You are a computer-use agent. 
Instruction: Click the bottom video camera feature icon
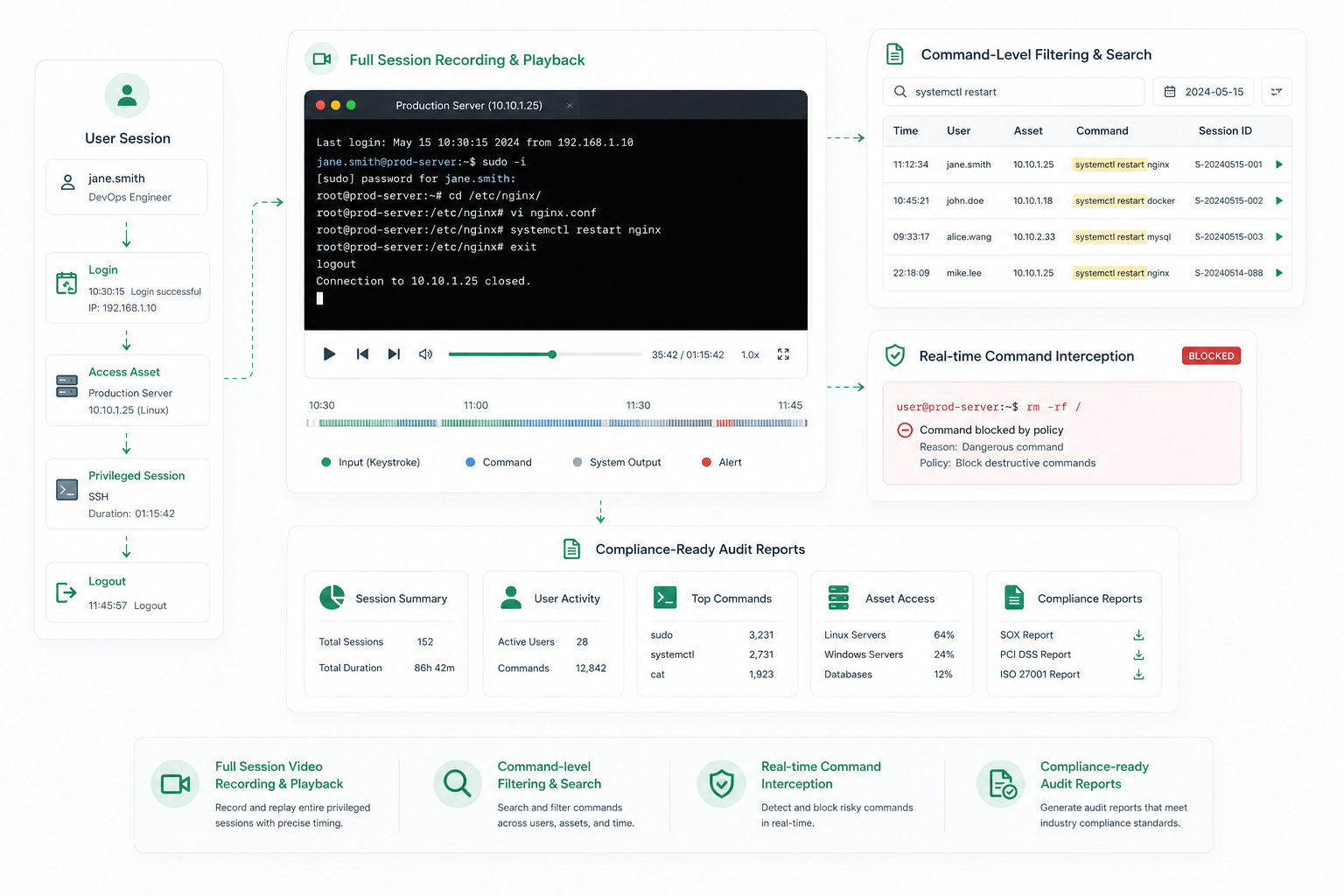point(175,783)
